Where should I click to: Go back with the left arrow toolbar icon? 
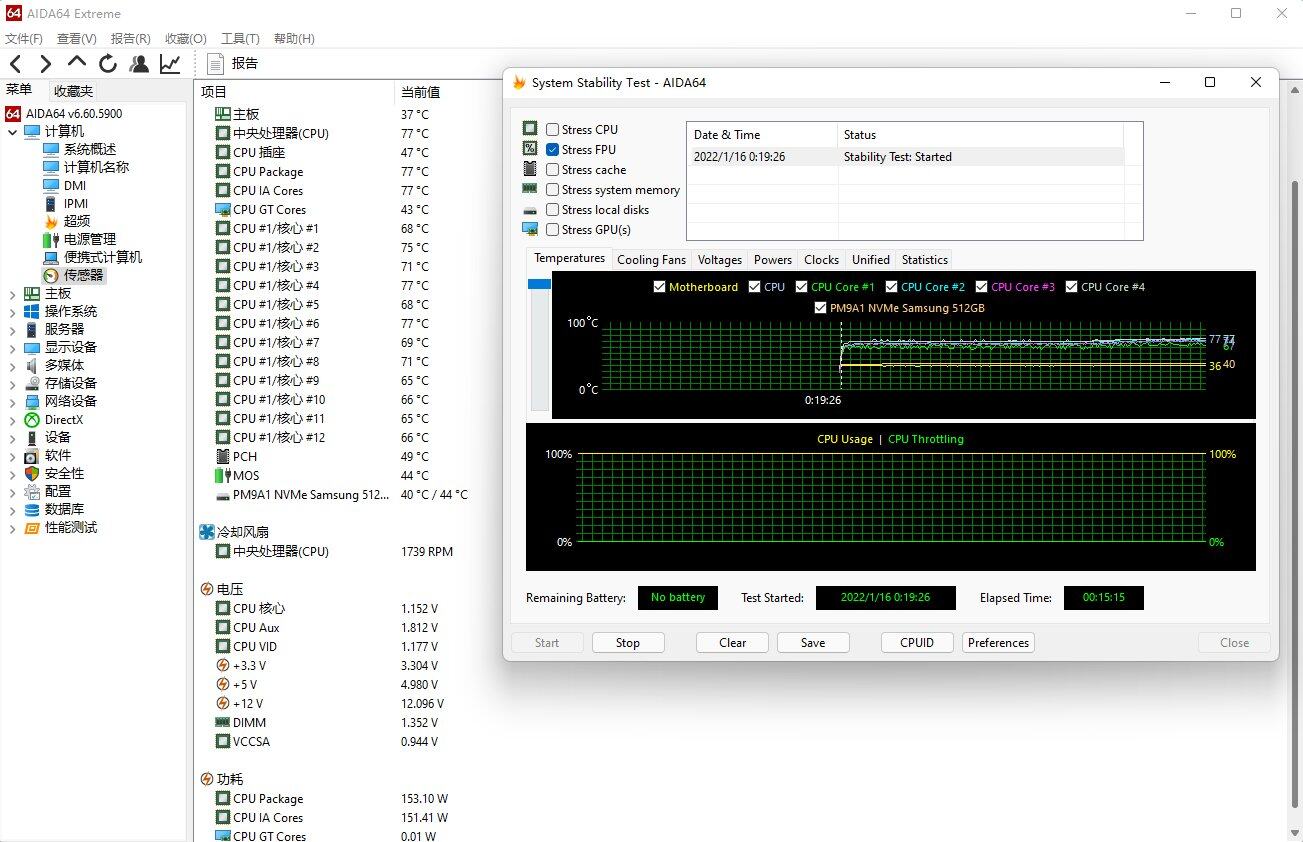pyautogui.click(x=16, y=64)
